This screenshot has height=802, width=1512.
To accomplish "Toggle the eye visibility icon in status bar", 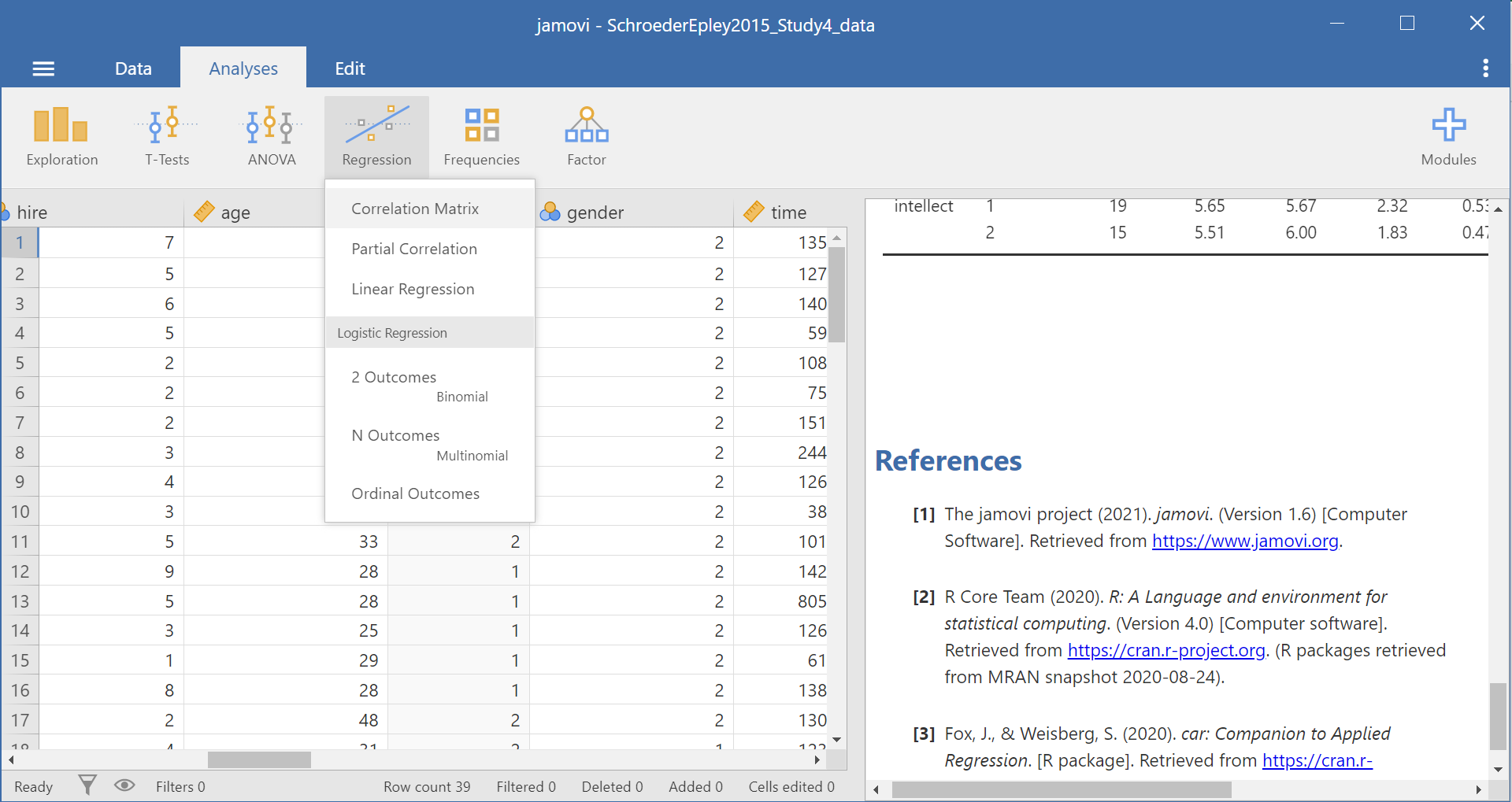I will [x=124, y=785].
